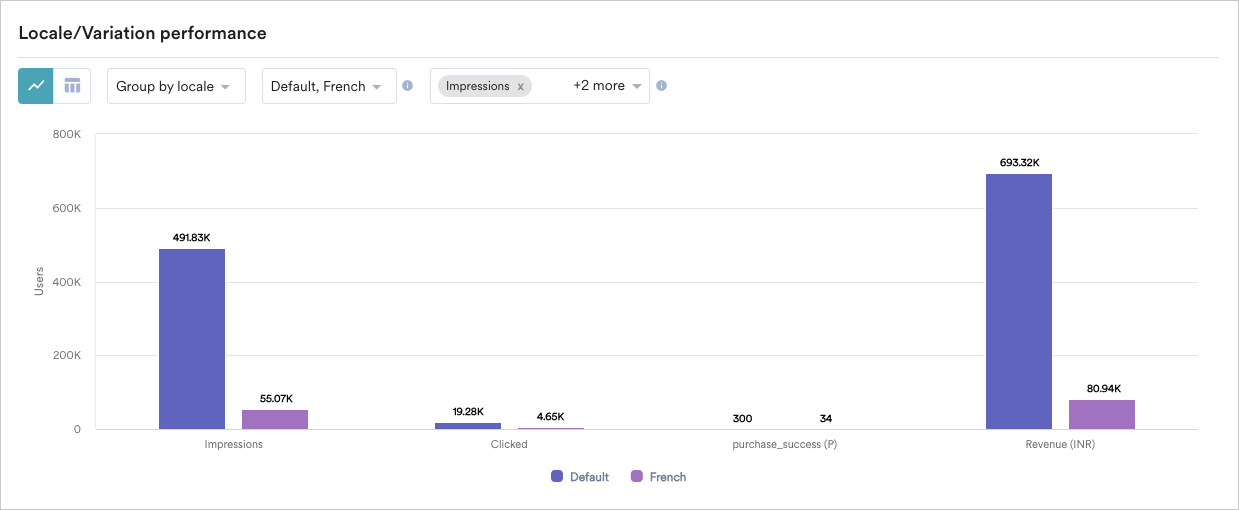Switch to the table view icon
Viewport: 1239px width, 510px height.
[72, 86]
